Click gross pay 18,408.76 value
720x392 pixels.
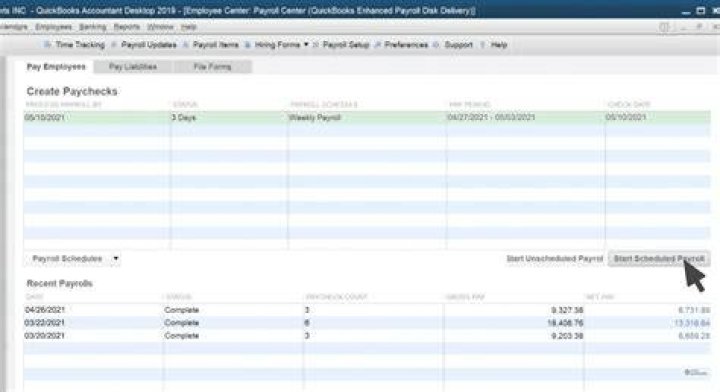tap(565, 323)
